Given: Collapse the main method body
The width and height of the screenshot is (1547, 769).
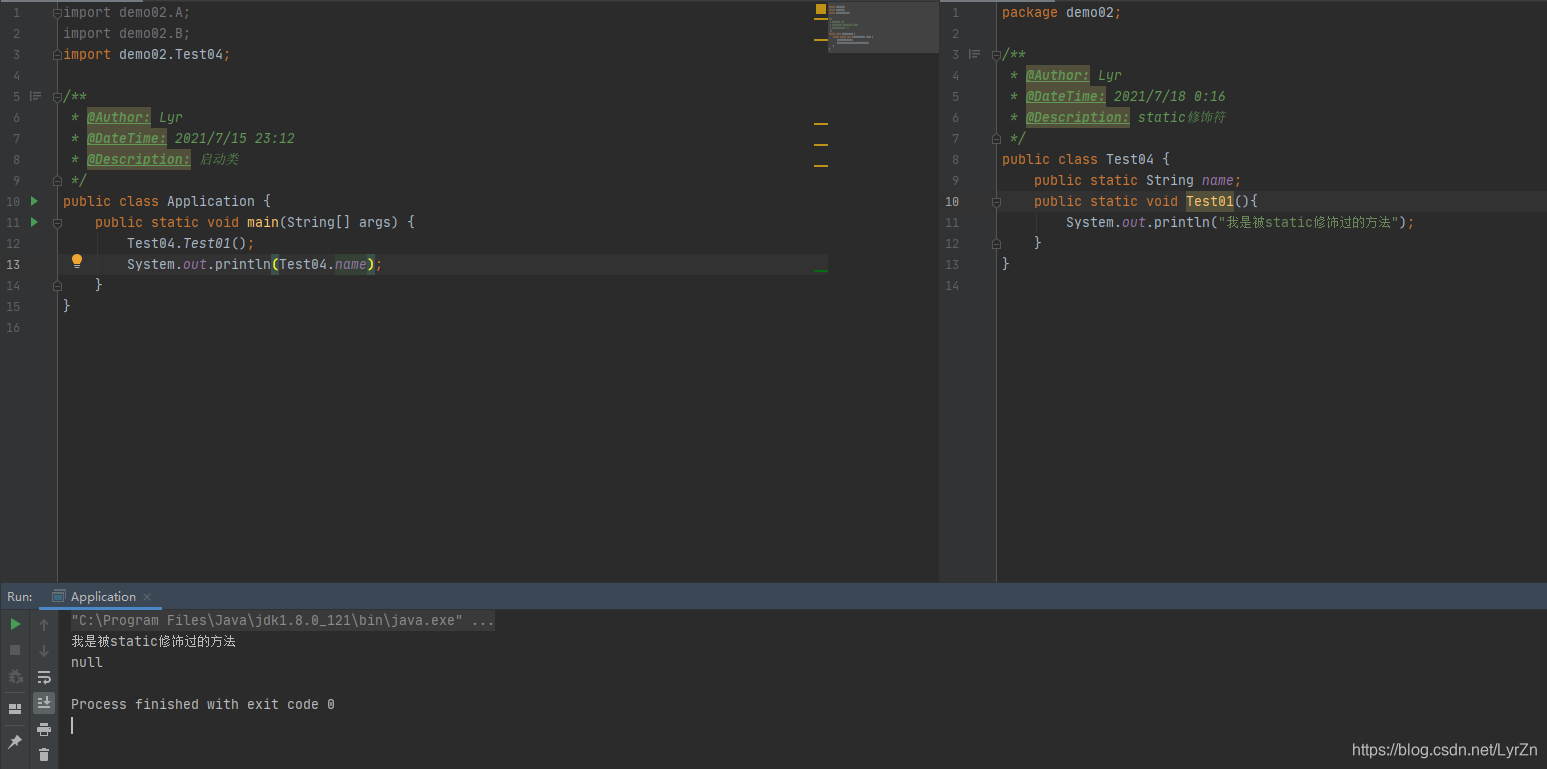Looking at the screenshot, I should coord(57,222).
